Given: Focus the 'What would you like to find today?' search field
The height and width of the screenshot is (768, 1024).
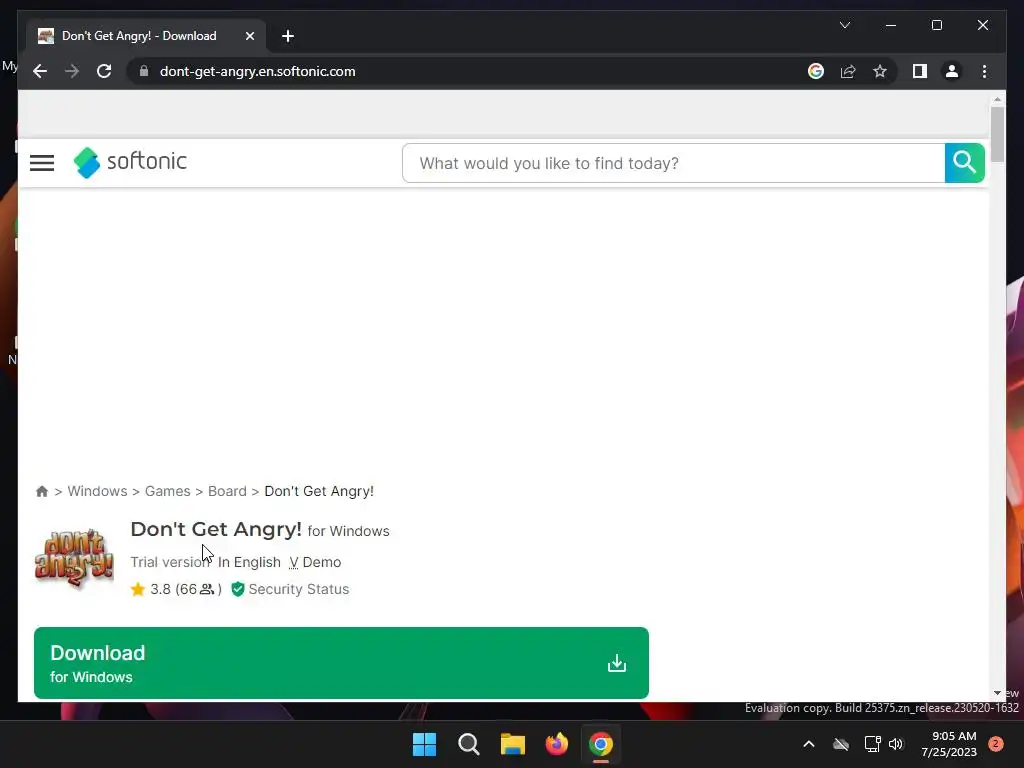Looking at the screenshot, I should click(673, 163).
